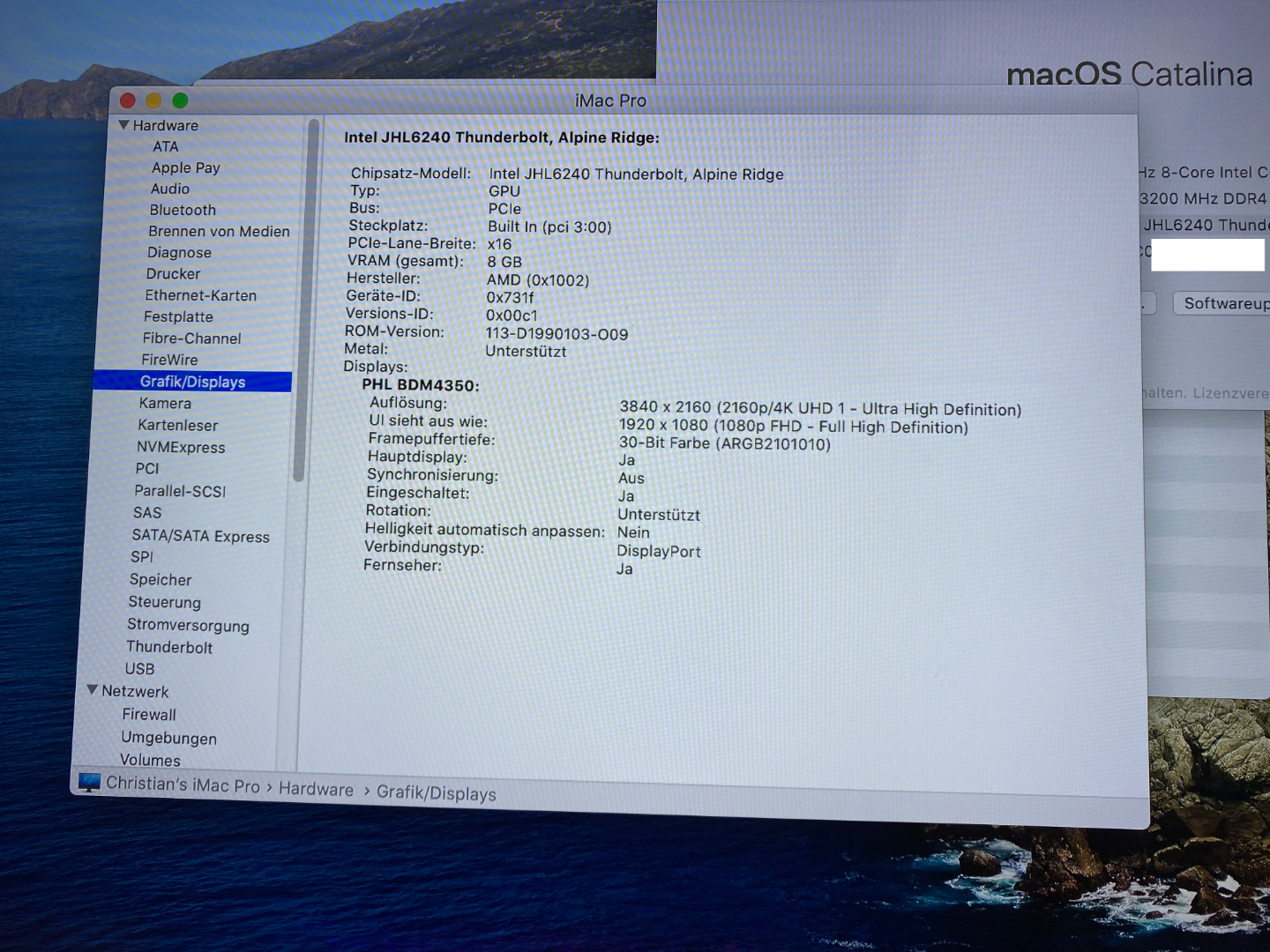Screen dimensions: 1270x952
Task: Click the DisplayPort connection type value
Action: click(659, 551)
